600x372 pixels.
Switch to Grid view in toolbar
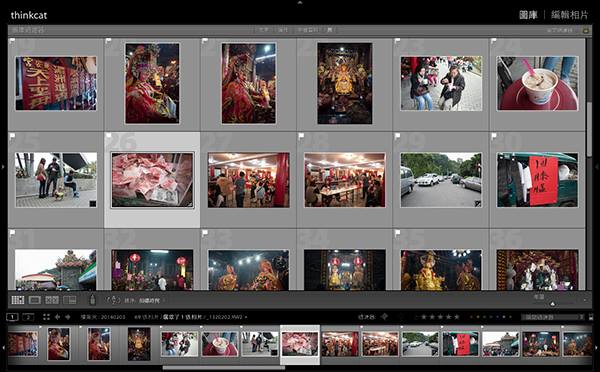[x=18, y=300]
